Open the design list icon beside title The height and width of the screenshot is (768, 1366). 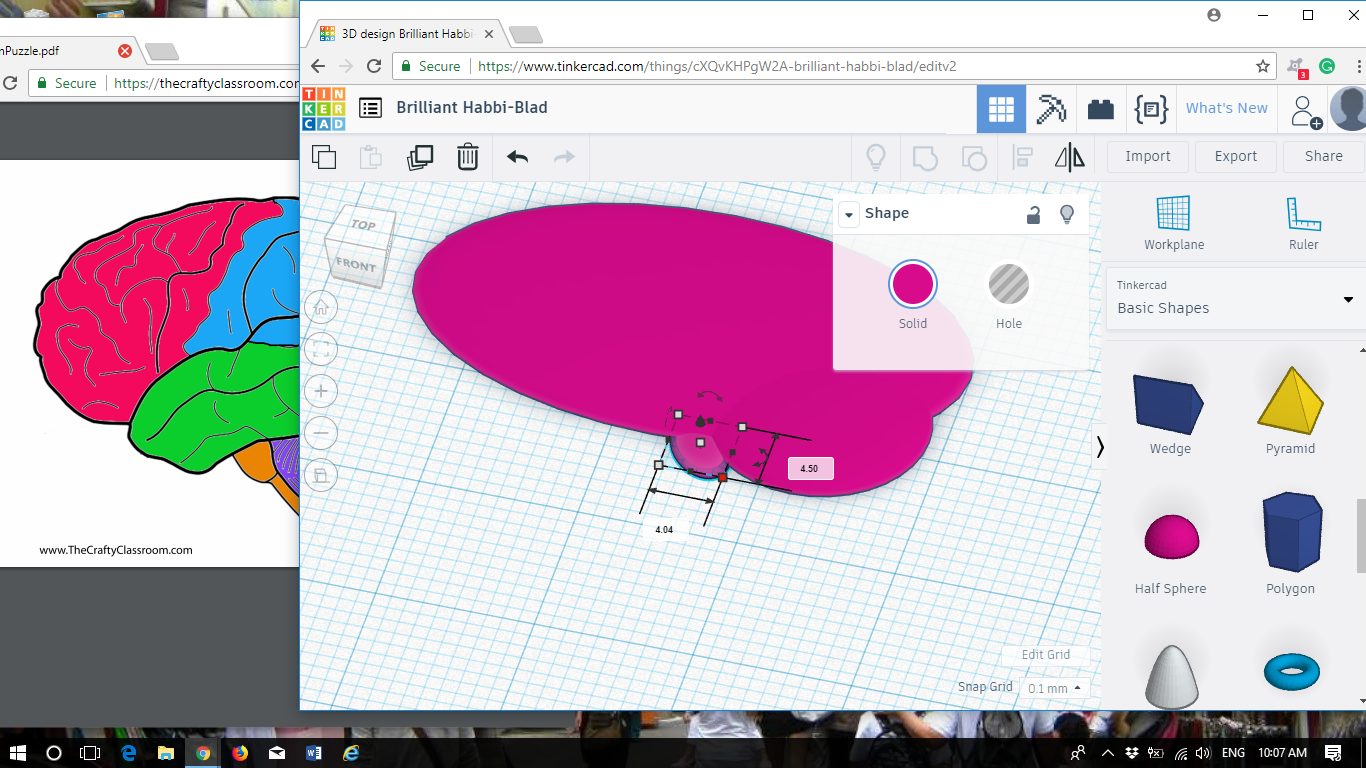371,108
